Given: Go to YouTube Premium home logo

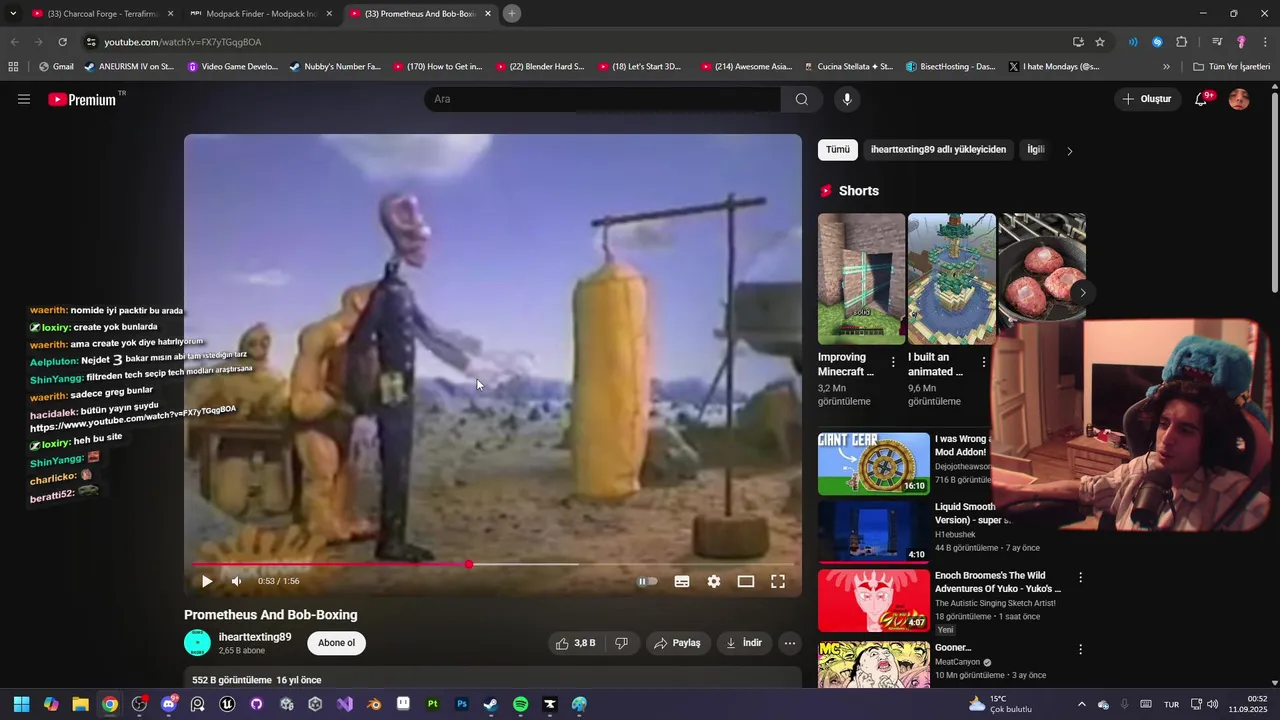Looking at the screenshot, I should tap(84, 99).
